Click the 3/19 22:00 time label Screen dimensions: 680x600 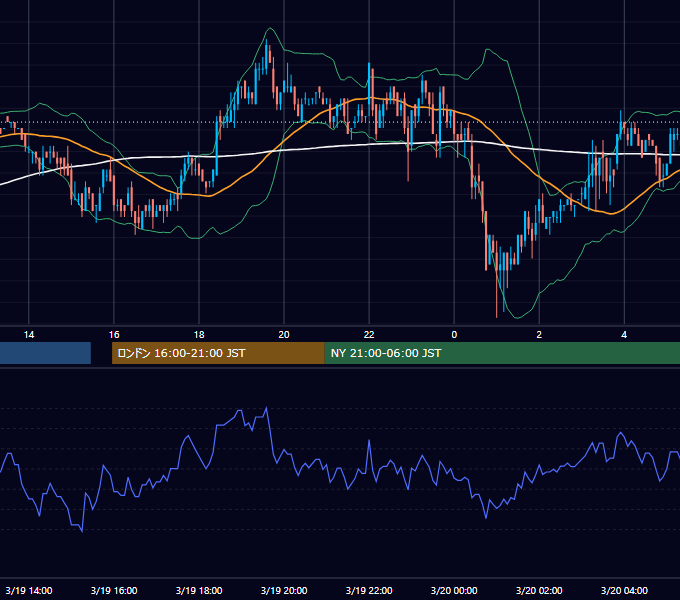click(369, 590)
